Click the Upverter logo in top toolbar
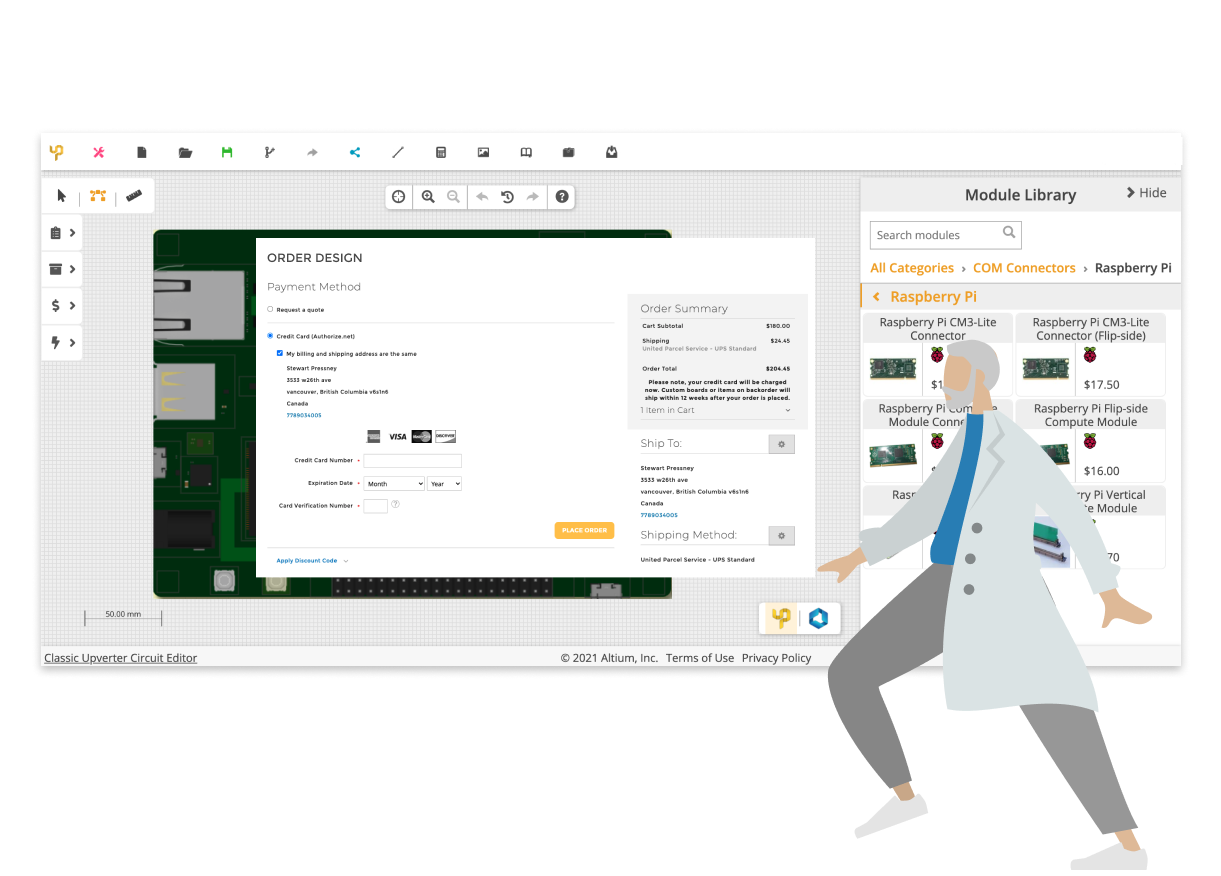Screen dimensions: 1221x876 (x=56, y=152)
